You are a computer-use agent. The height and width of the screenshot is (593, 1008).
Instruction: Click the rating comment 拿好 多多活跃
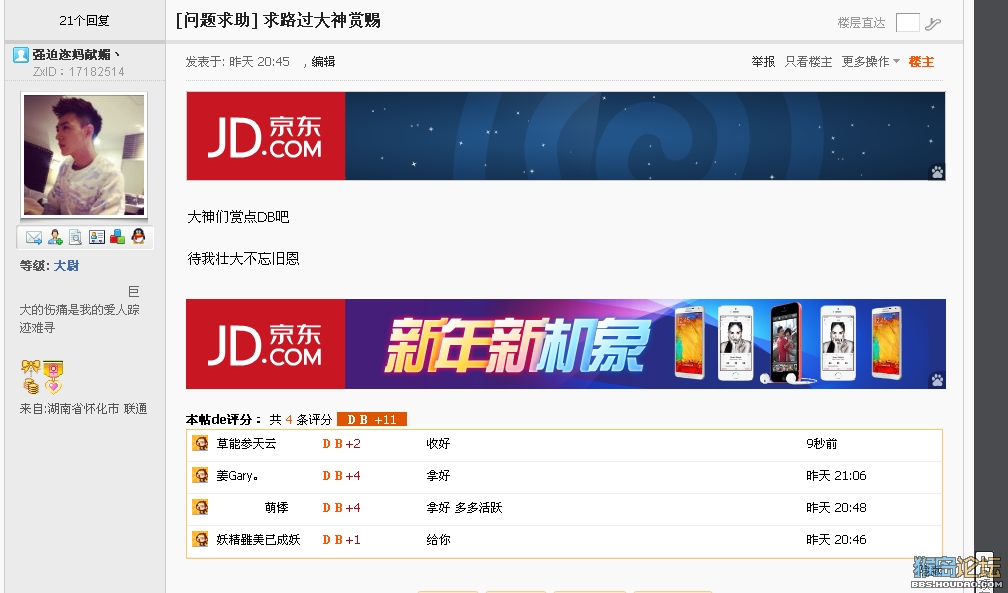coord(464,507)
